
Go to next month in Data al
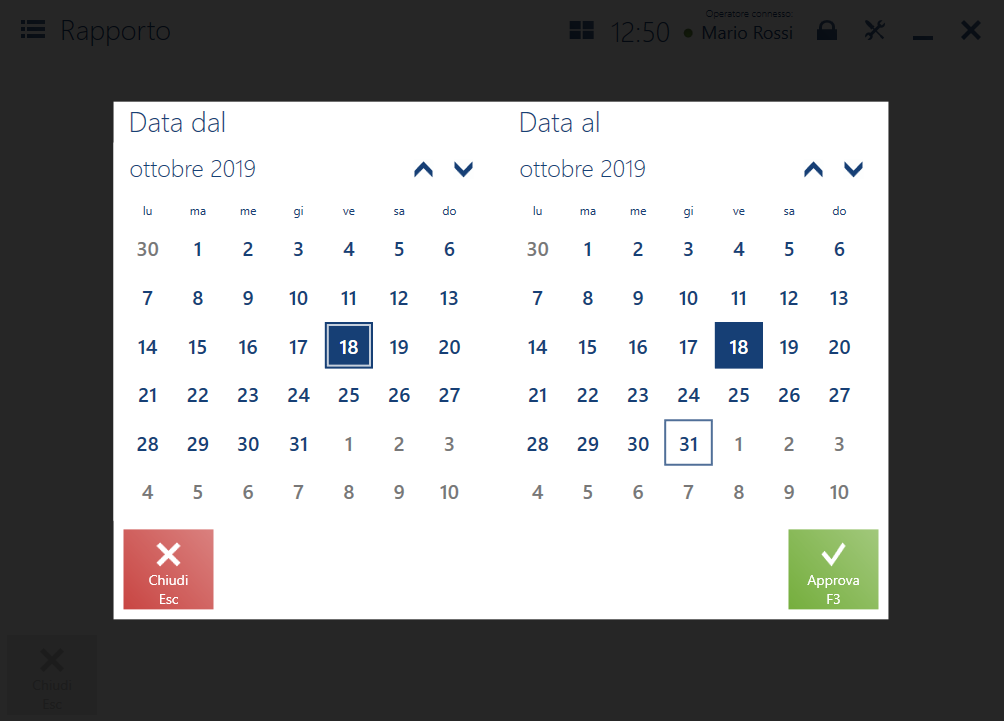(x=854, y=170)
